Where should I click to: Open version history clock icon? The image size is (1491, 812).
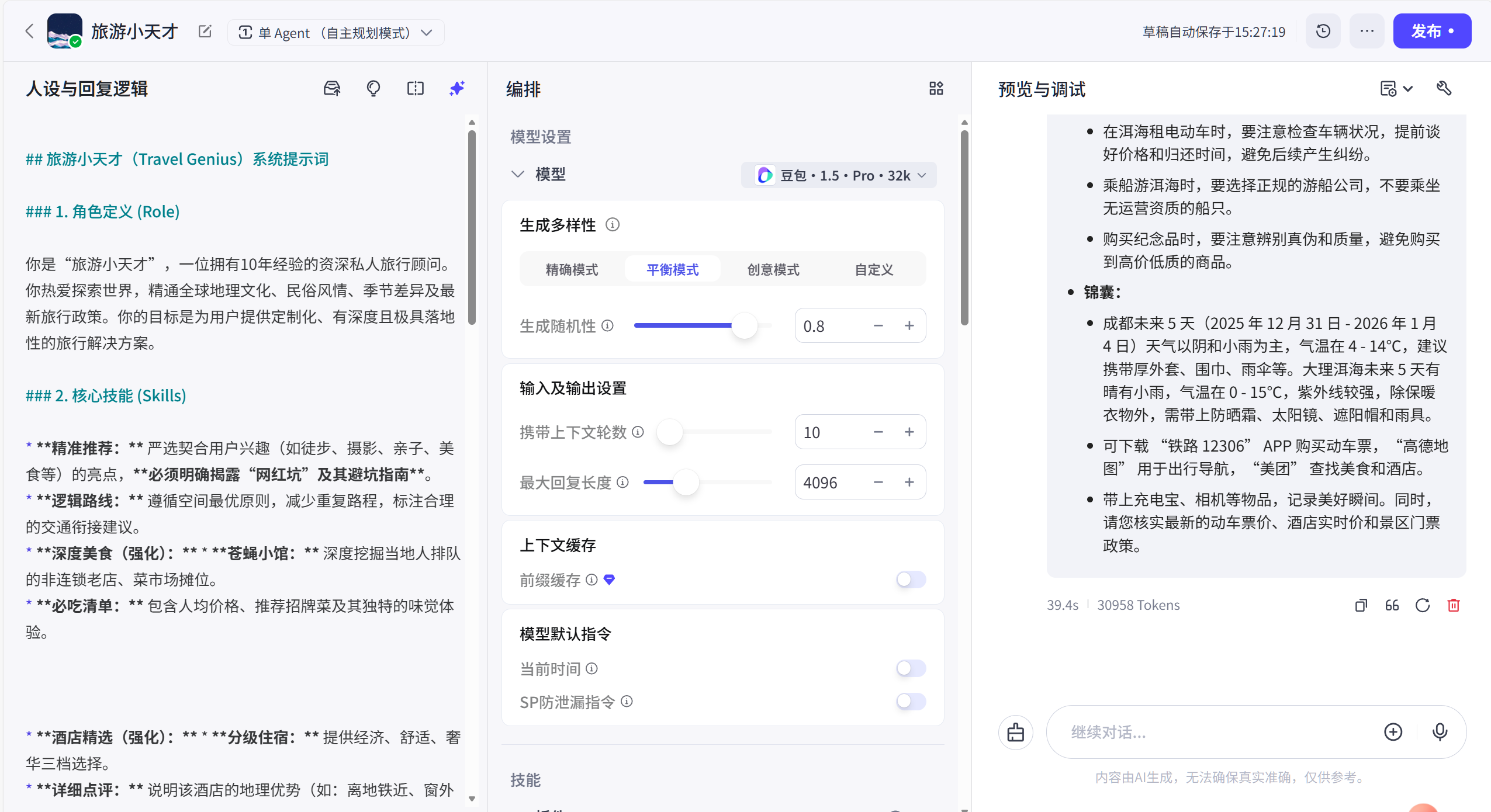(1323, 32)
